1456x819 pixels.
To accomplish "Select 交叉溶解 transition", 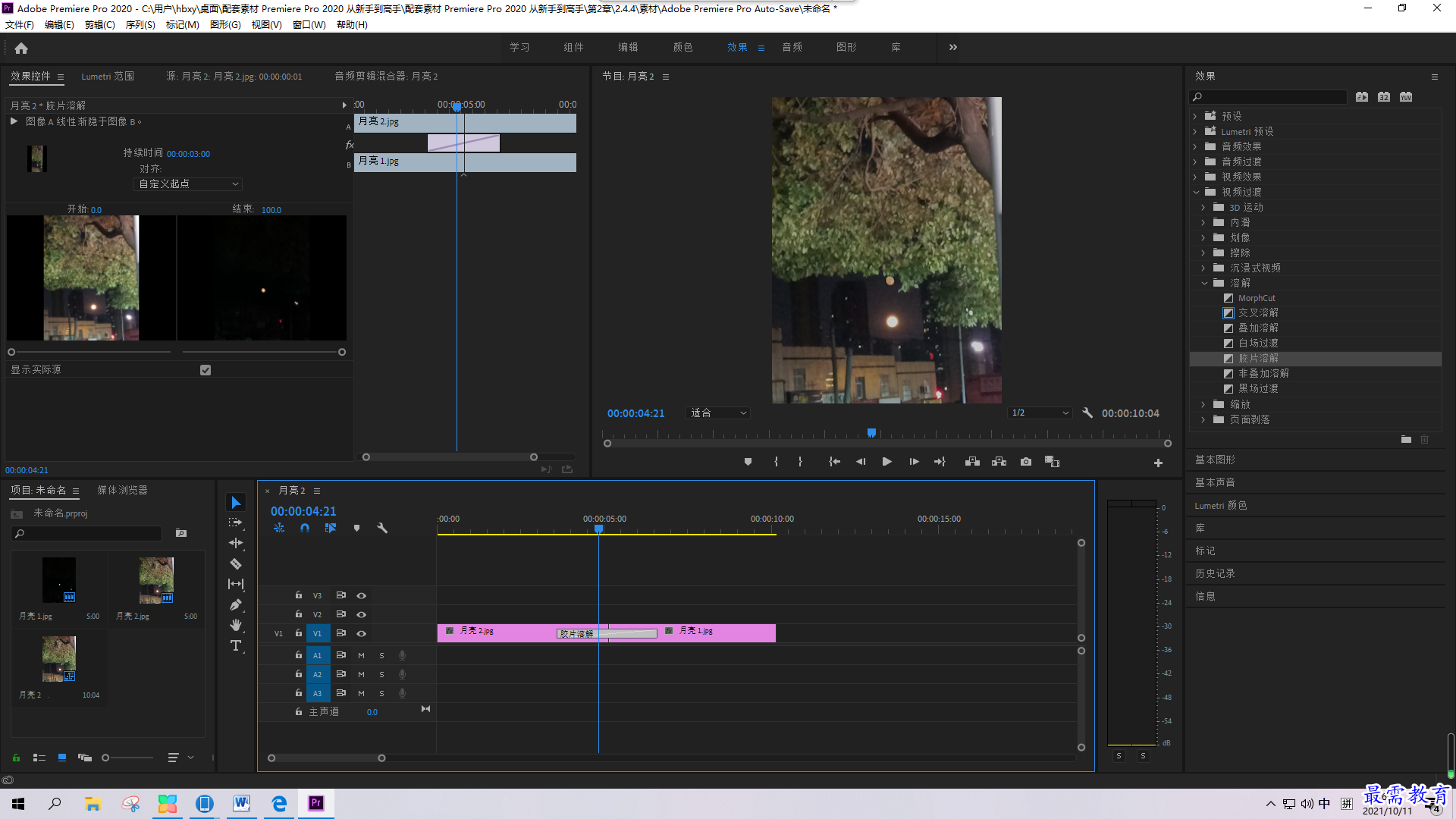I will click(x=1258, y=313).
